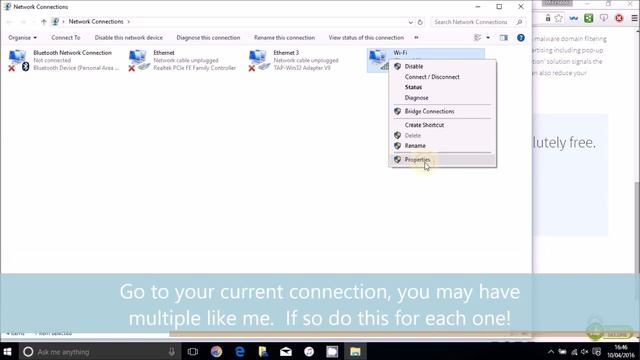The image size is (640, 360).
Task: Click Disable this network device
Action: click(x=129, y=38)
